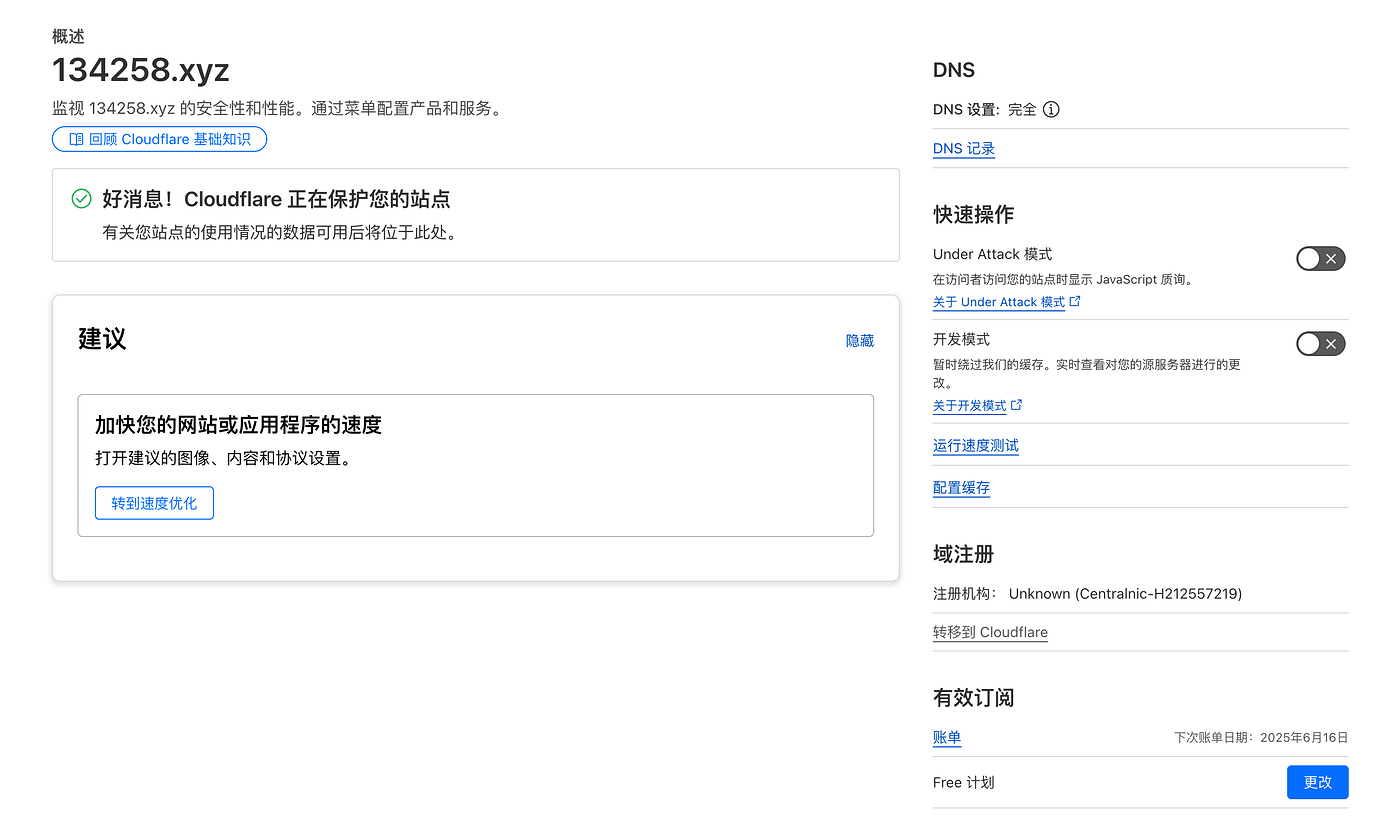This screenshot has width=1378, height=830.
Task: Toggle Under Attack 模式 switch
Action: [x=1321, y=259]
